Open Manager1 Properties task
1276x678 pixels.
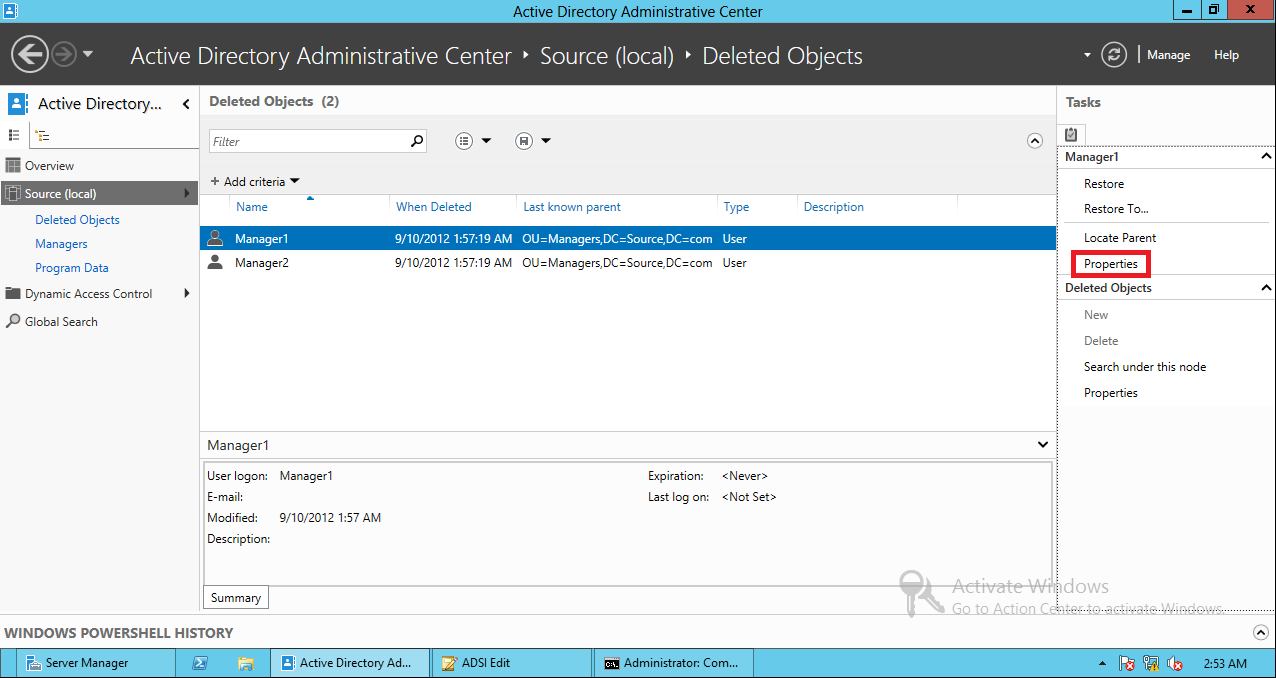pos(1111,264)
